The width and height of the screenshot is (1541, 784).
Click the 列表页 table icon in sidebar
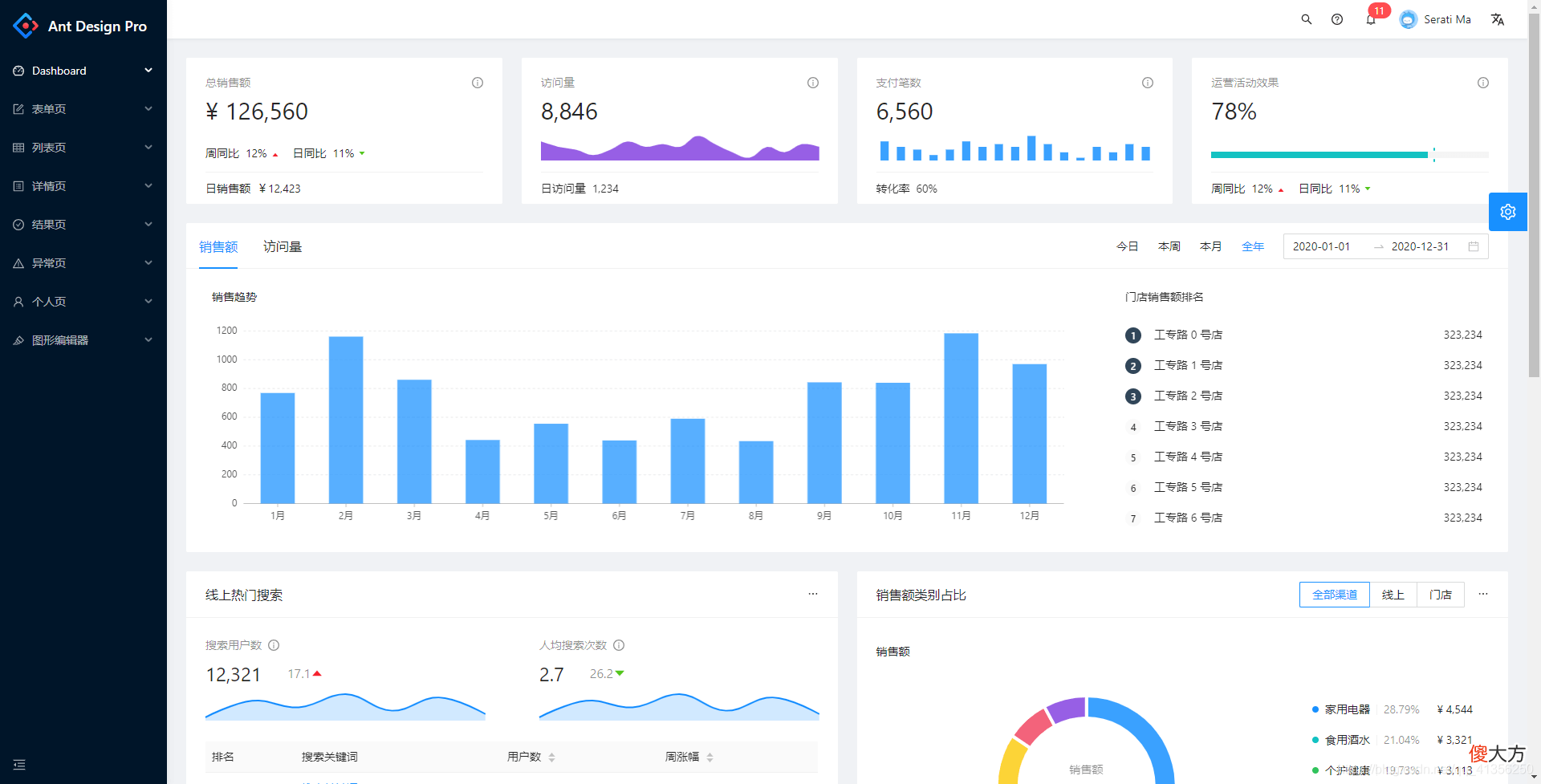point(18,148)
